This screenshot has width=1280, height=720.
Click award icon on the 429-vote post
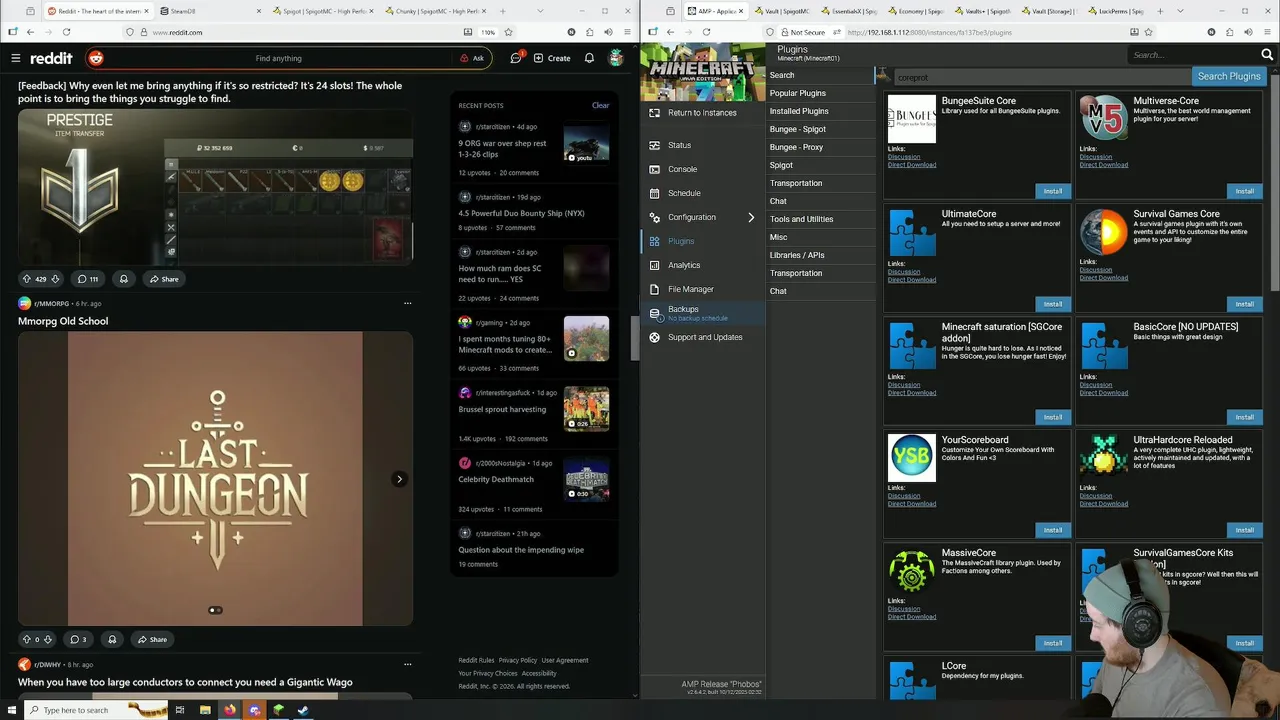coord(124,279)
